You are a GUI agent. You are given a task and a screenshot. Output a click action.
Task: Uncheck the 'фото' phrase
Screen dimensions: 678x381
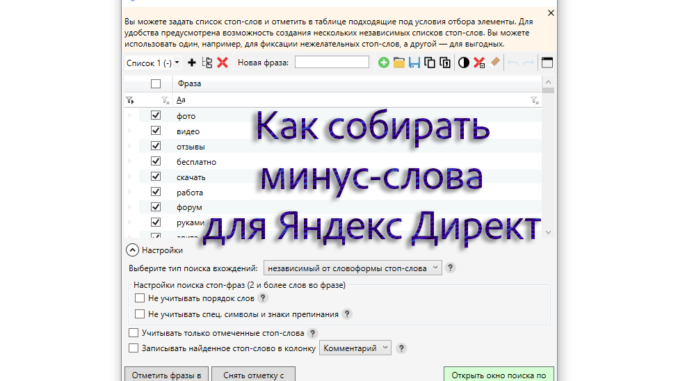(x=156, y=115)
